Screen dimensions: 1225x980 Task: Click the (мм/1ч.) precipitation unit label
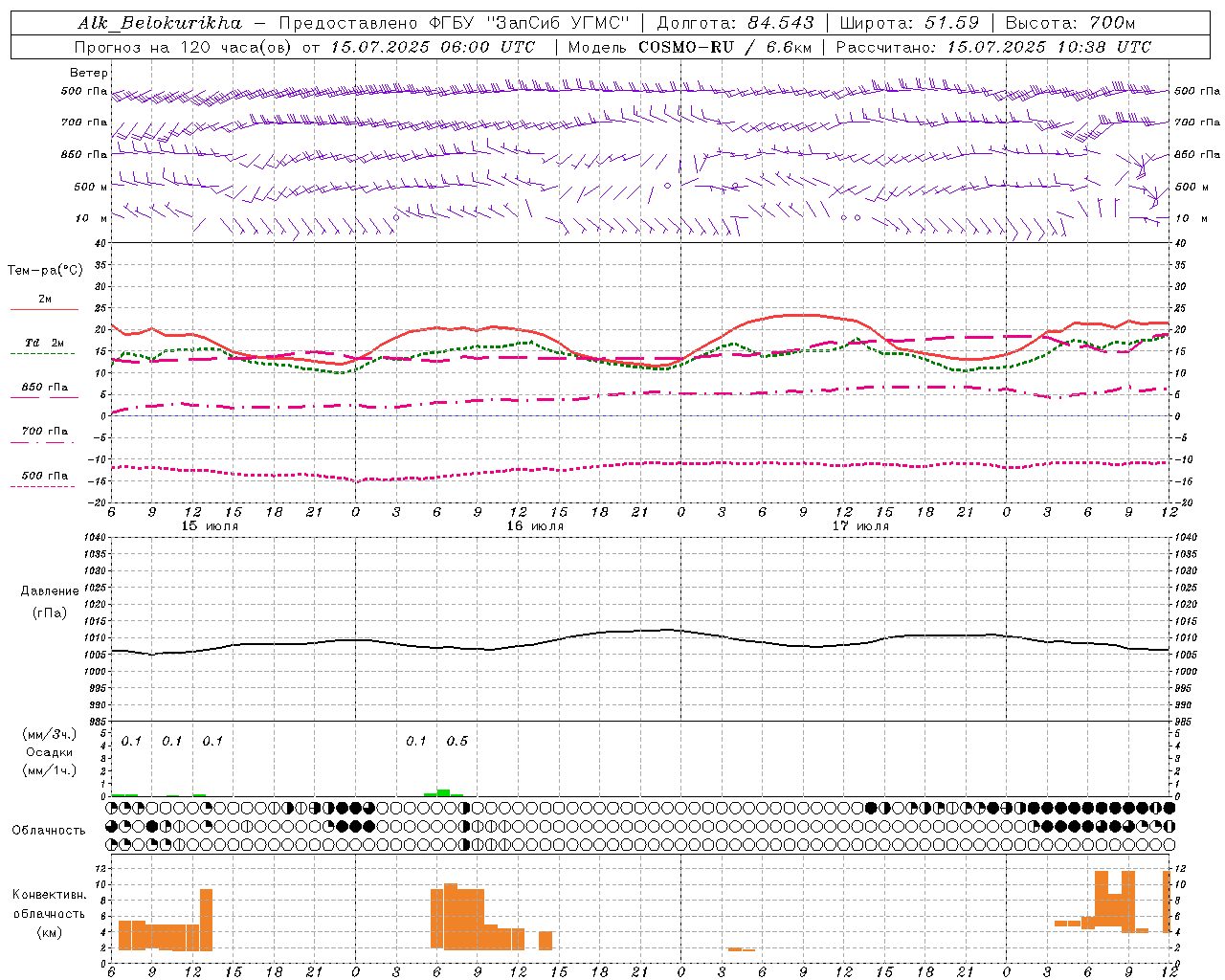50,770
